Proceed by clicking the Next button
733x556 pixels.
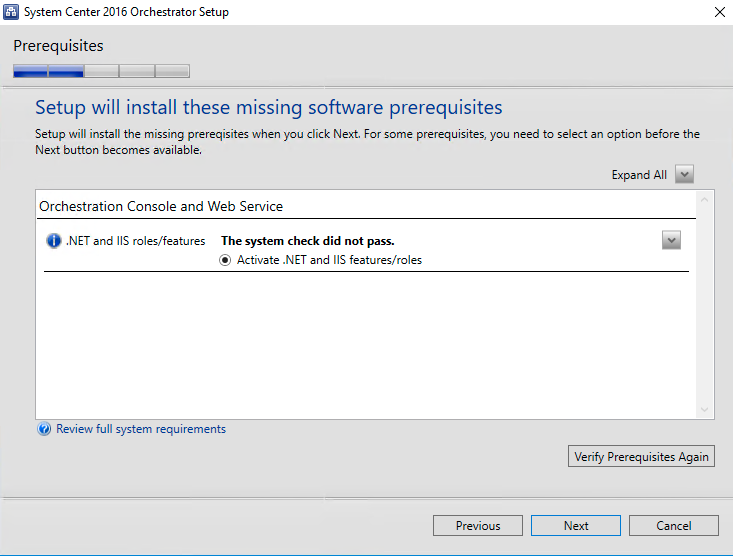(x=576, y=526)
